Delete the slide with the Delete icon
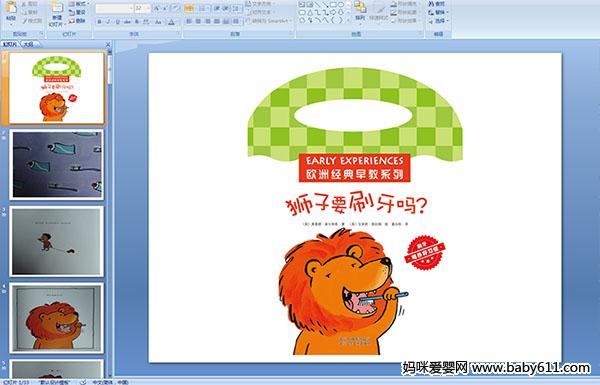 click(77, 21)
